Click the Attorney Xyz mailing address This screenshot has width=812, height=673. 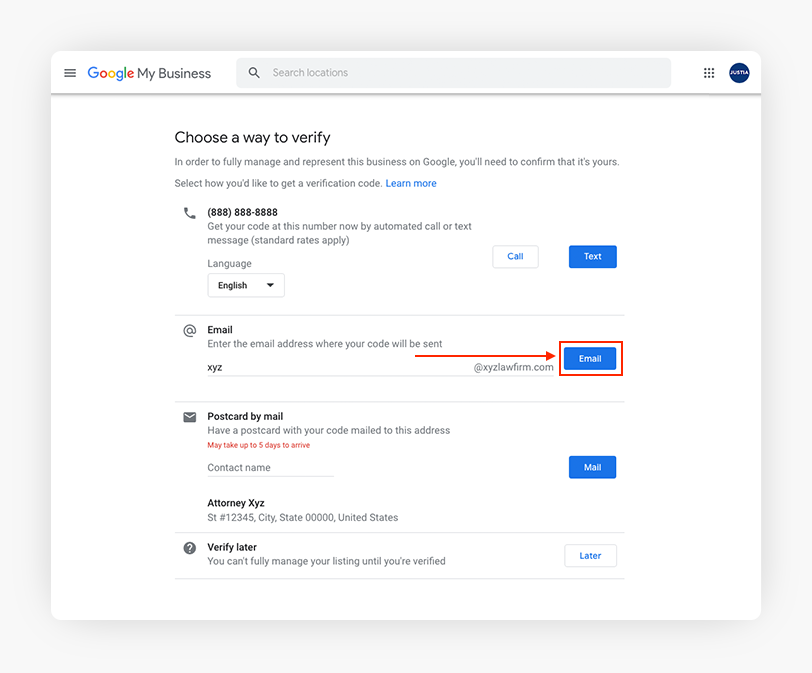click(x=302, y=511)
